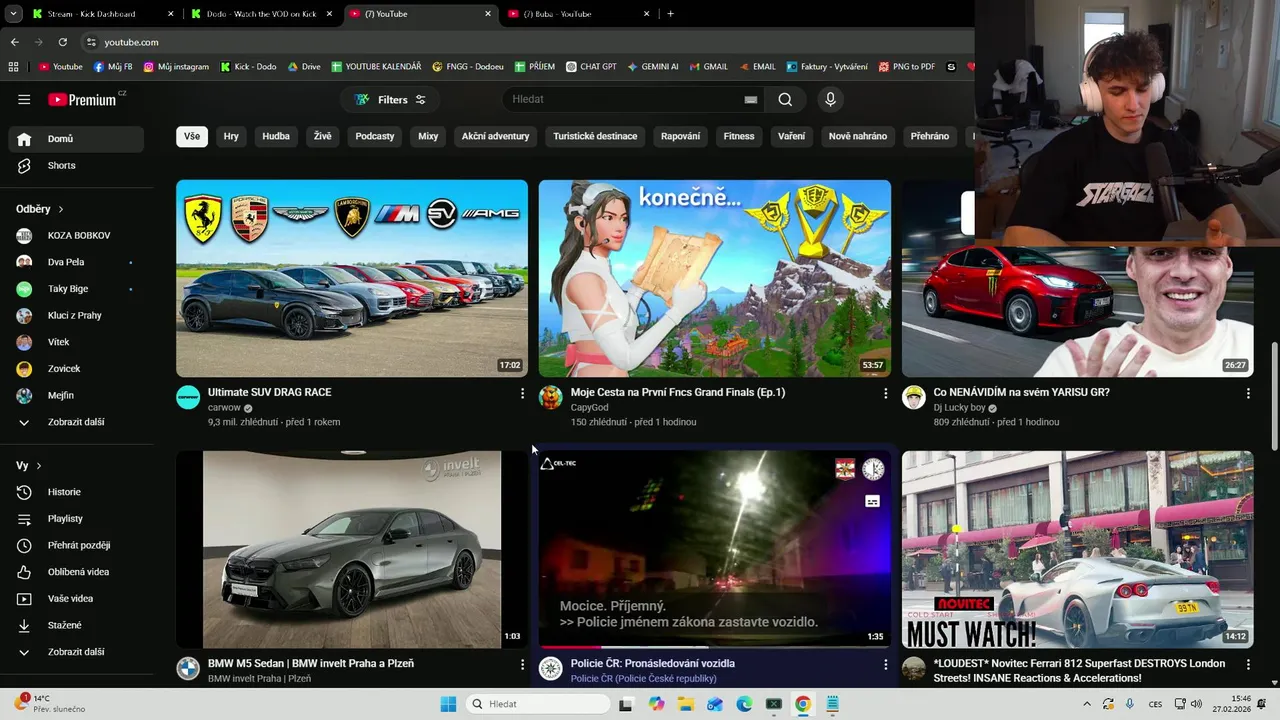The width and height of the screenshot is (1280, 720).
Task: Reload the page with browser refresh icon
Action: [62, 42]
